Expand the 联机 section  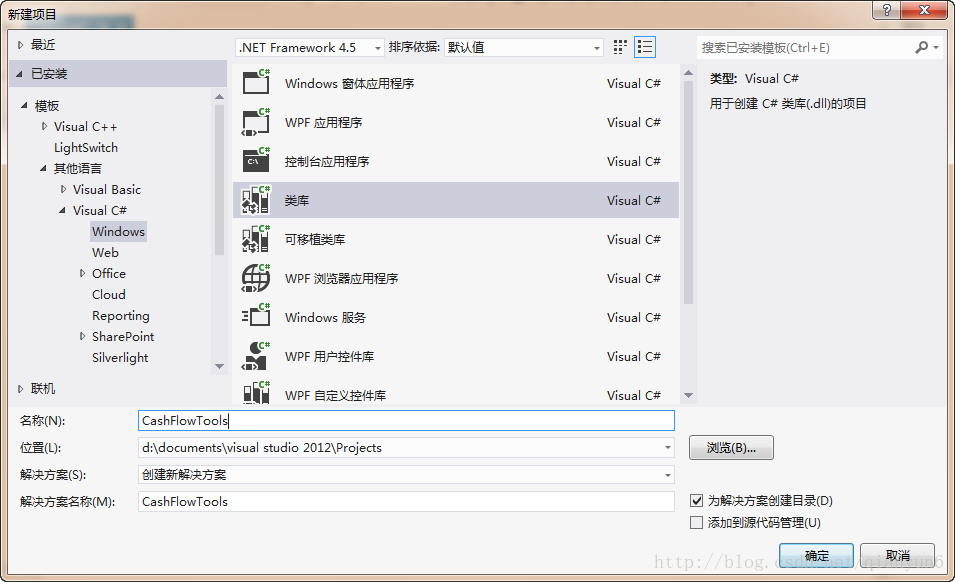(x=20, y=388)
